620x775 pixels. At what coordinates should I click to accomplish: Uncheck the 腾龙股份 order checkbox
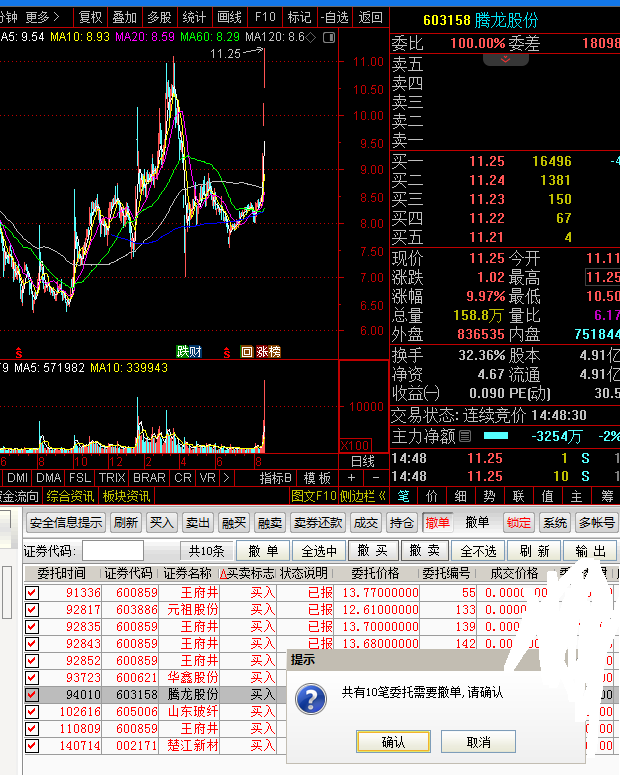click(x=32, y=694)
